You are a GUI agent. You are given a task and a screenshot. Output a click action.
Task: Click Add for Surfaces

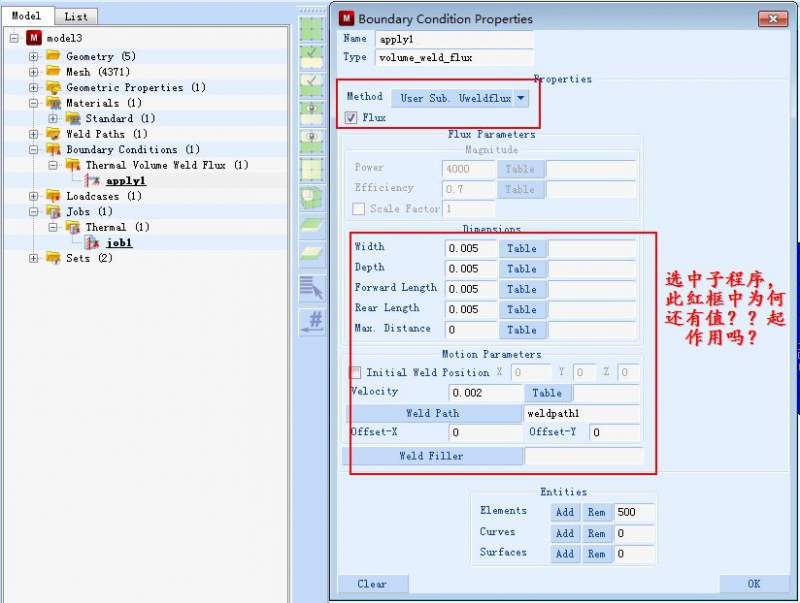tap(565, 554)
